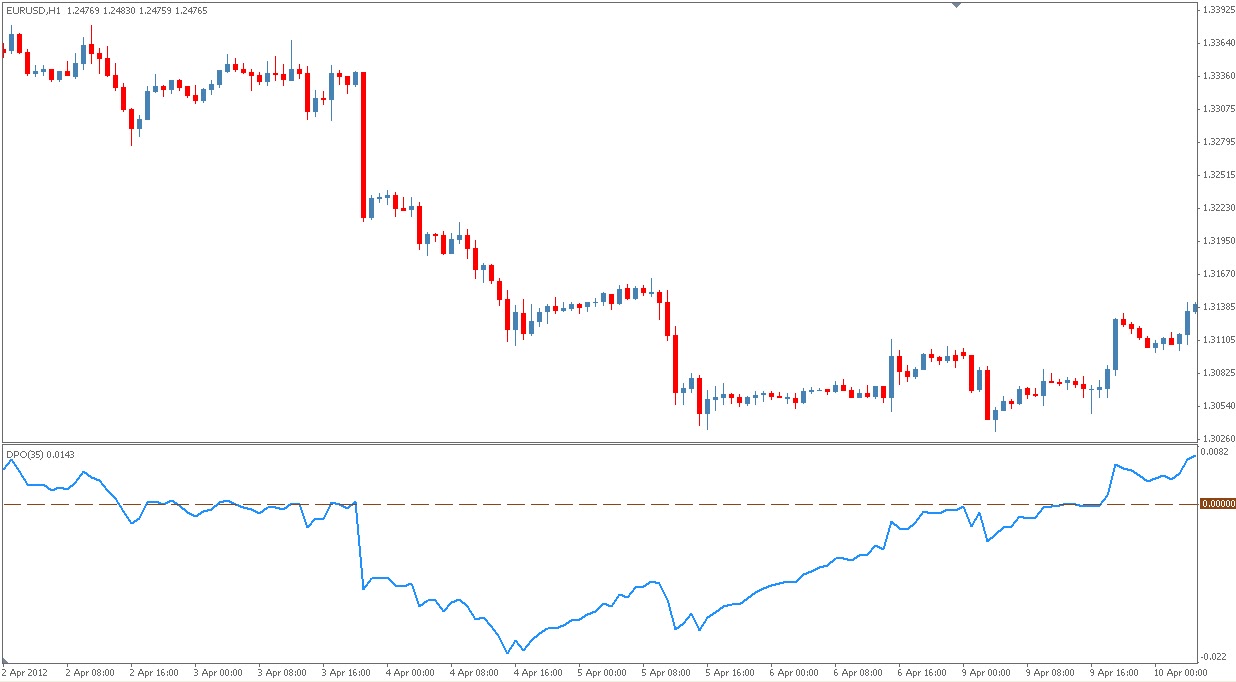
Task: Click the '5 Apr 00:00' time label
Action: coord(603,673)
